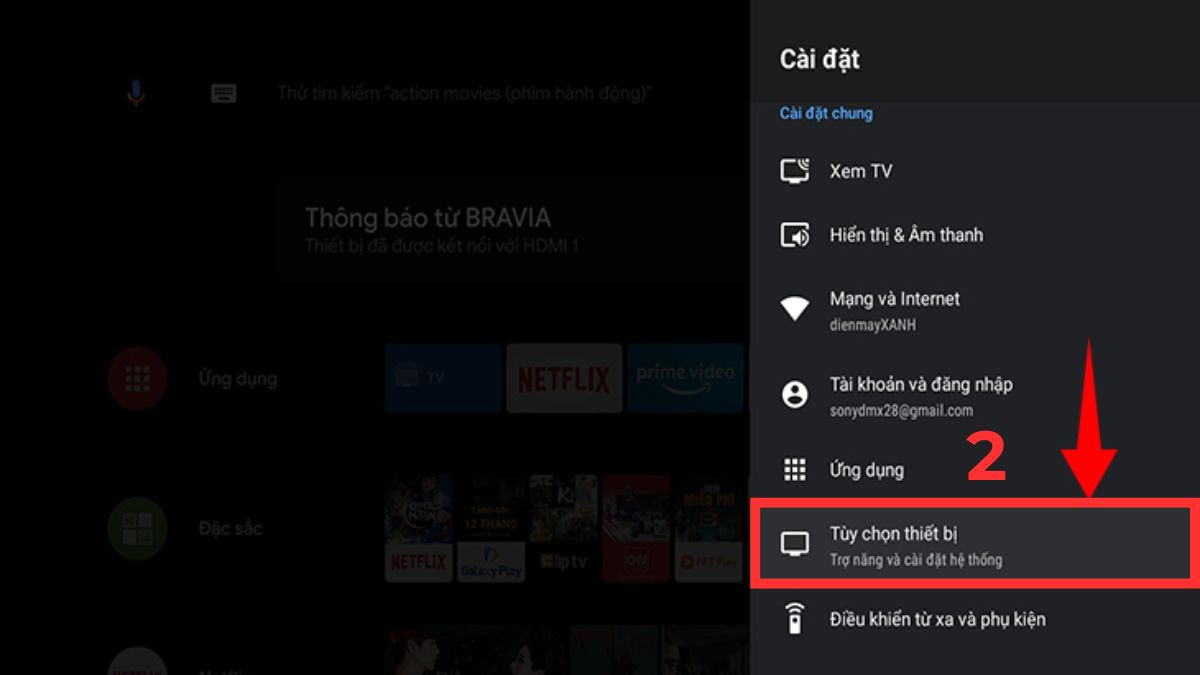Open the FPT Play featured card
Screen dimensions: 1200x675
tap(708, 528)
